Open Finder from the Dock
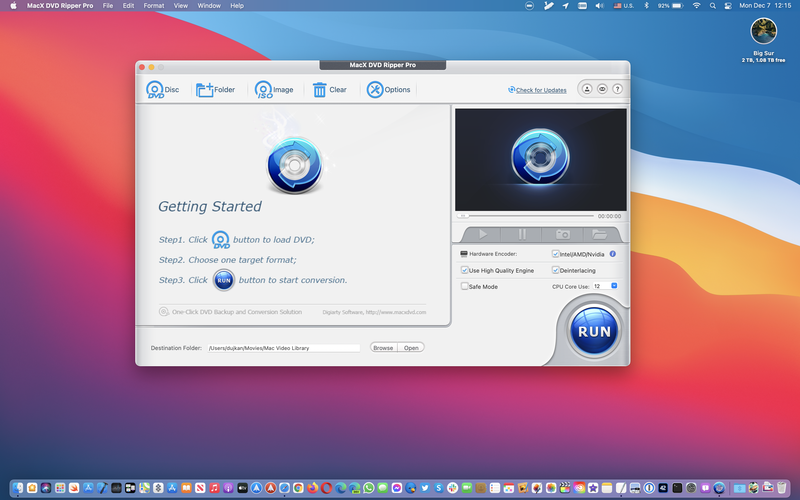The image size is (800, 500). 18,488
